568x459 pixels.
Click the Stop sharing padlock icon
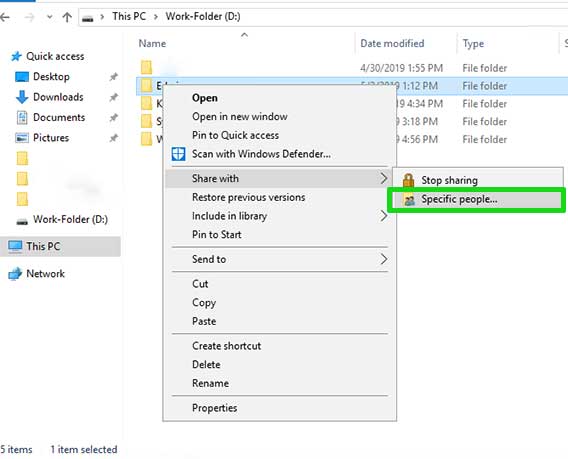408,180
